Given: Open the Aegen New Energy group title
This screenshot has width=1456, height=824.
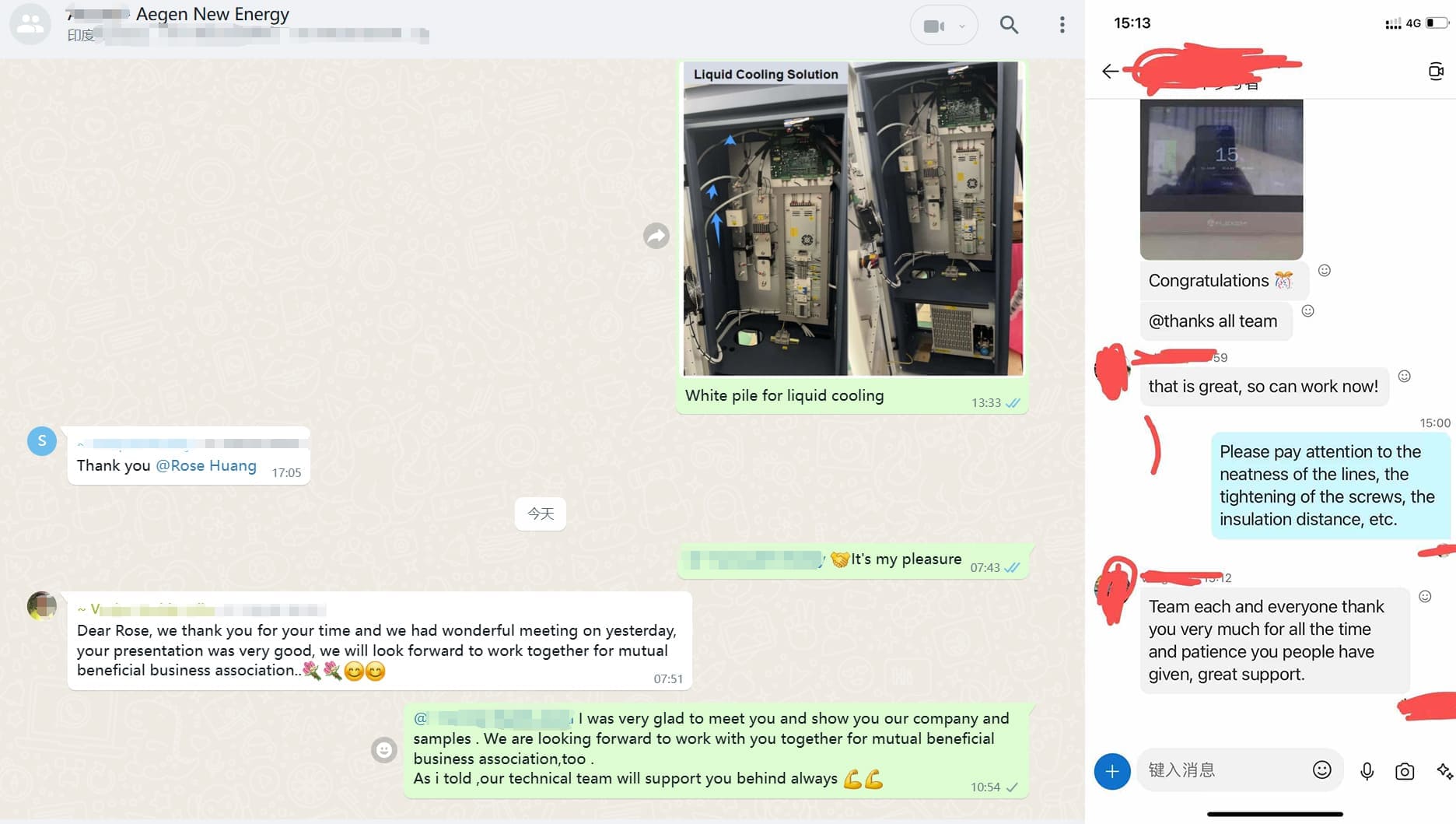Looking at the screenshot, I should click(x=212, y=14).
